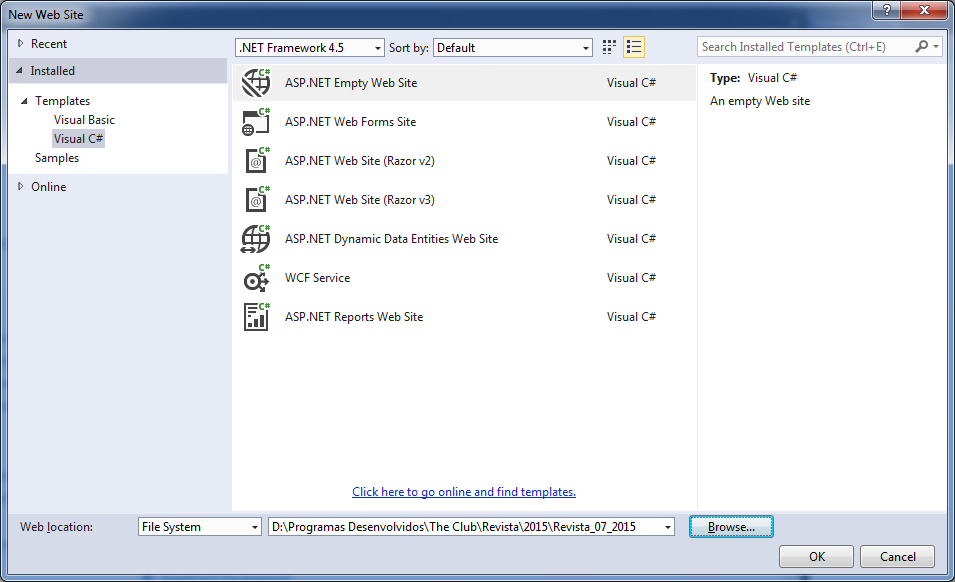The height and width of the screenshot is (582, 955).
Task: Switch to small icons grid view
Action: (610, 47)
